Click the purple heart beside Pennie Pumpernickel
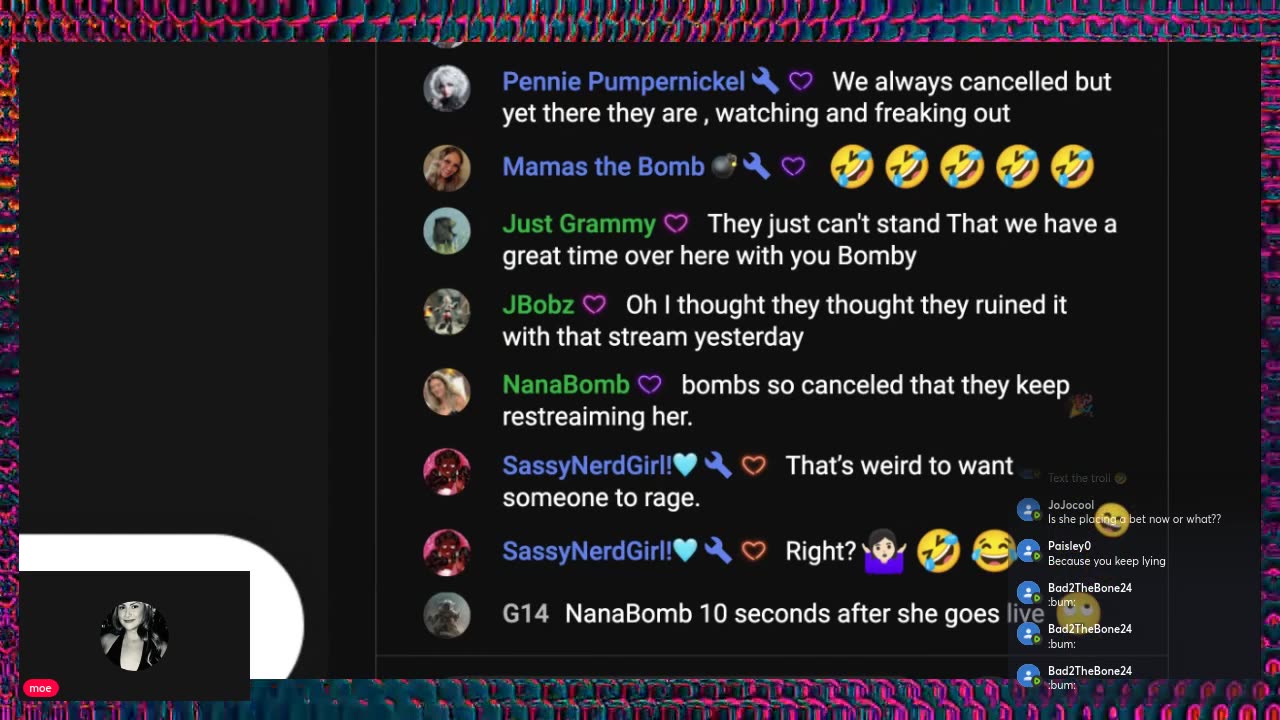Viewport: 1280px width, 720px height. pos(801,81)
